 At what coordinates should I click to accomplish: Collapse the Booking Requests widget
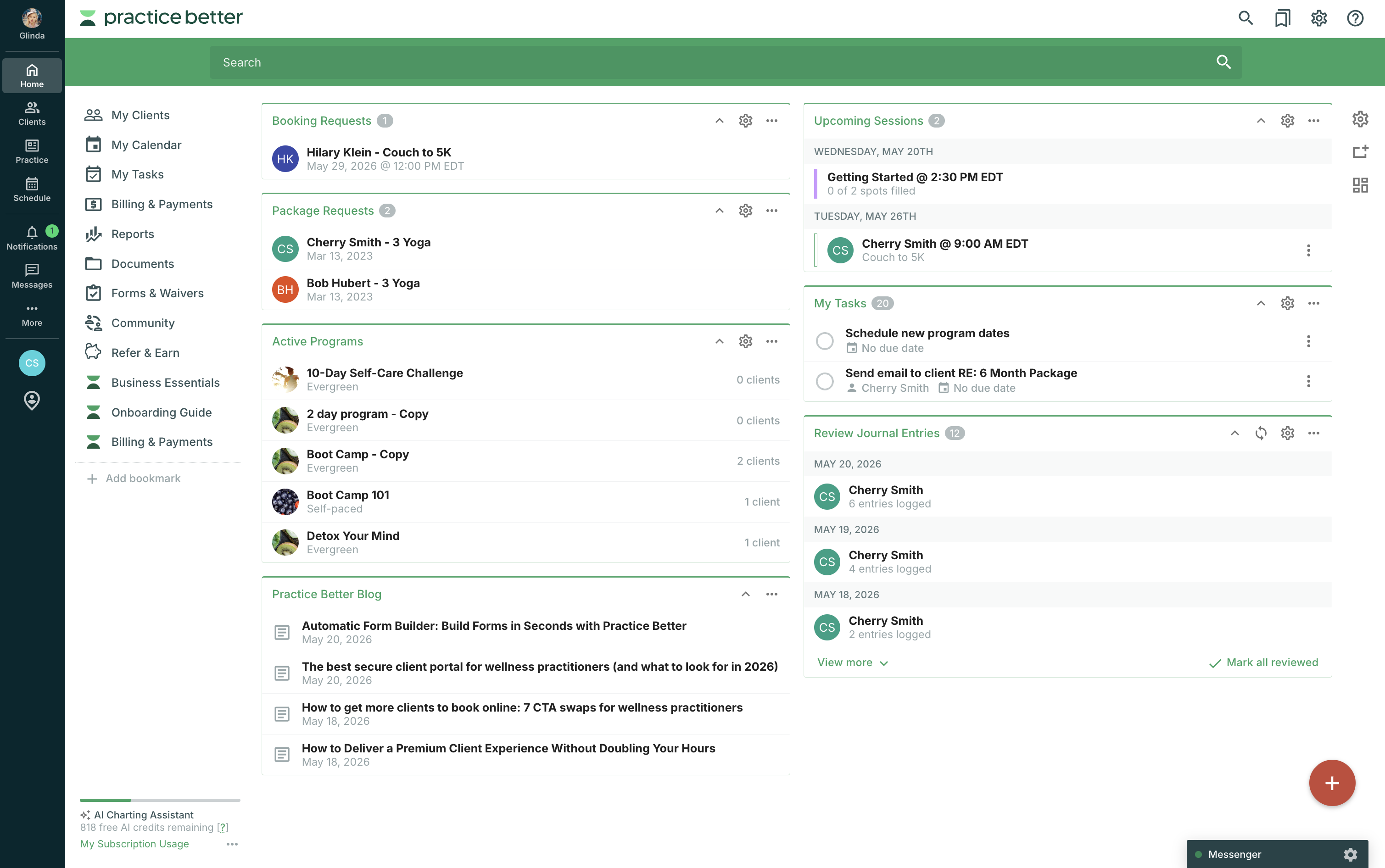719,121
